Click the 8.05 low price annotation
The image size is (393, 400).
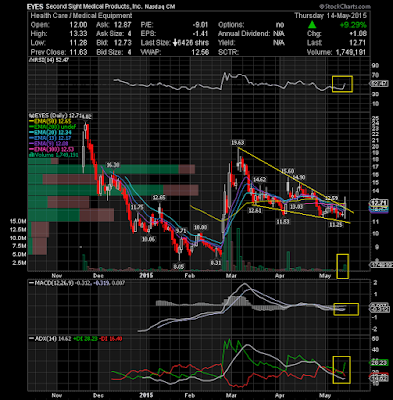point(179,267)
